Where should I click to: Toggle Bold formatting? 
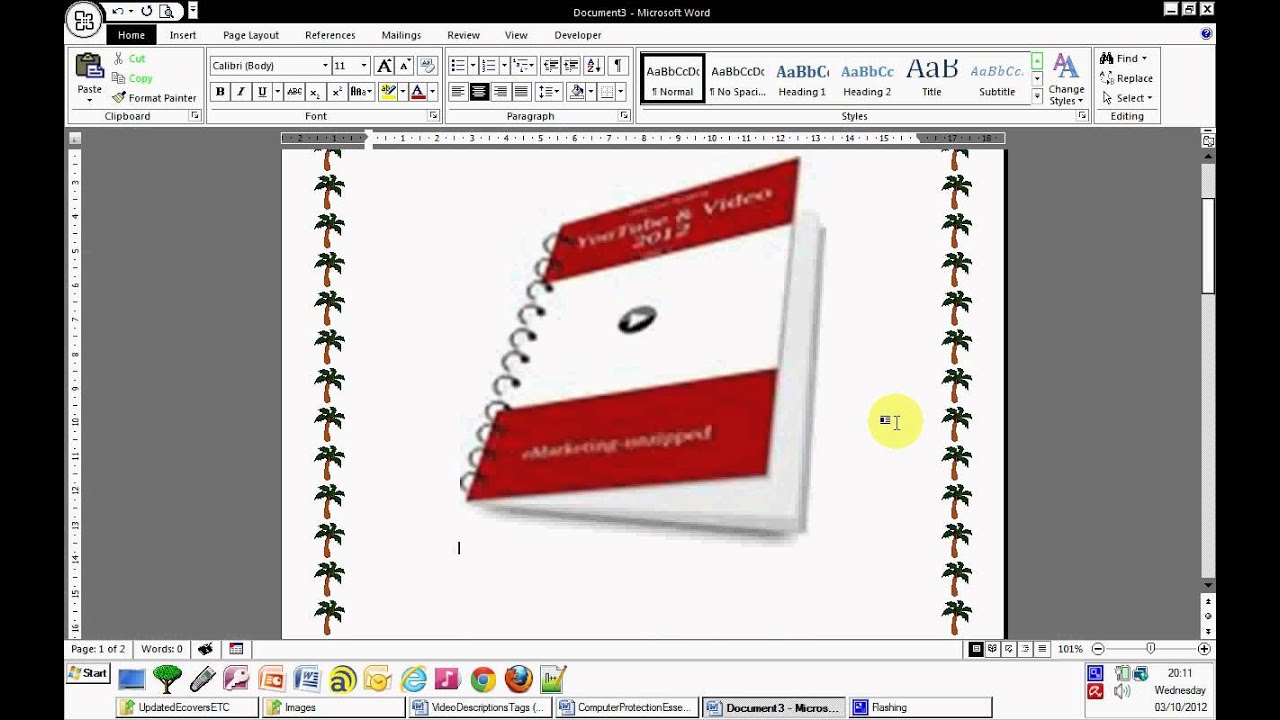click(x=220, y=92)
